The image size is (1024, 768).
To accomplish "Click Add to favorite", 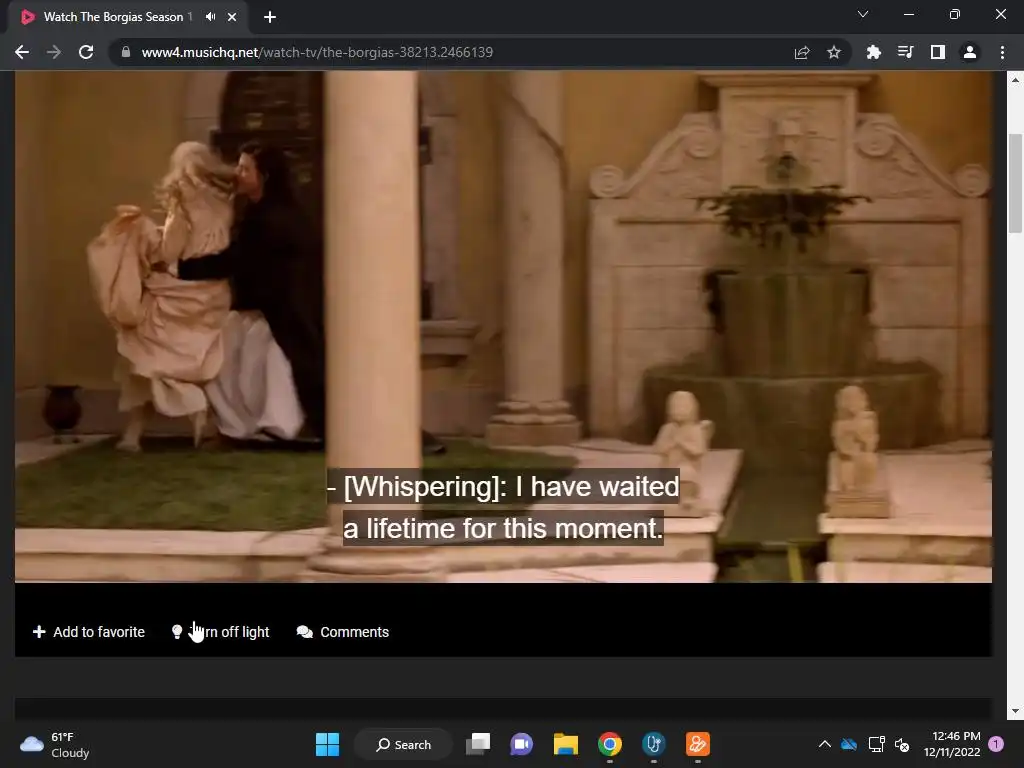I will 89,632.
